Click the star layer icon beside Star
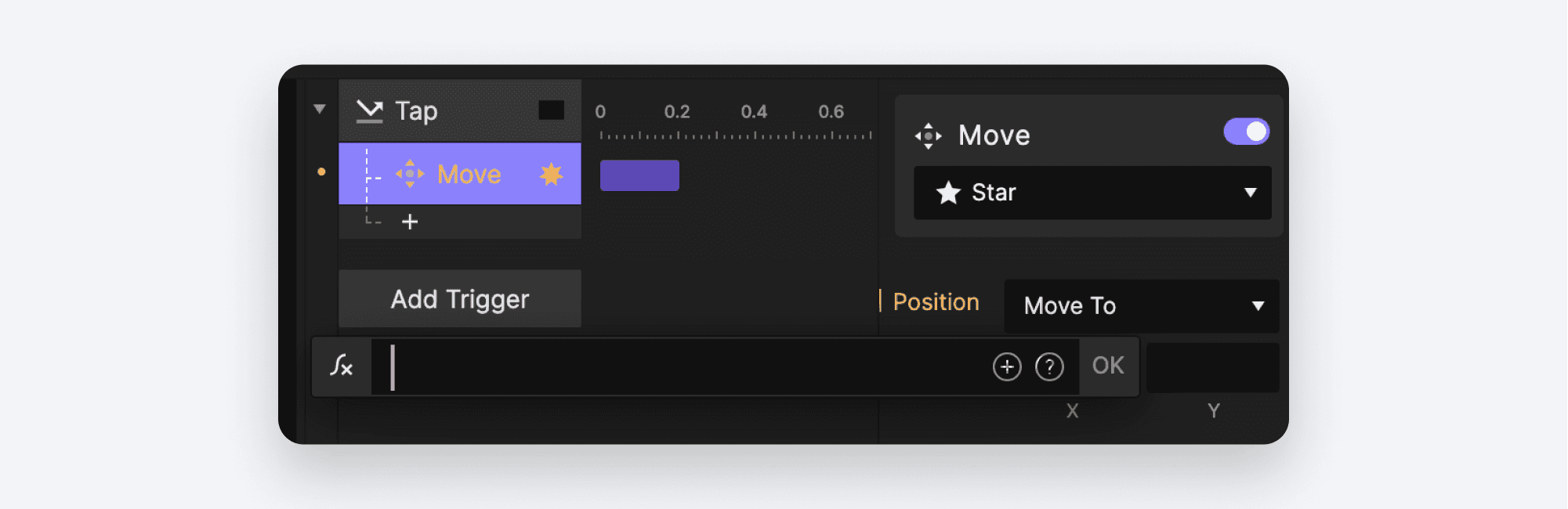1568x509 pixels. coord(950,193)
